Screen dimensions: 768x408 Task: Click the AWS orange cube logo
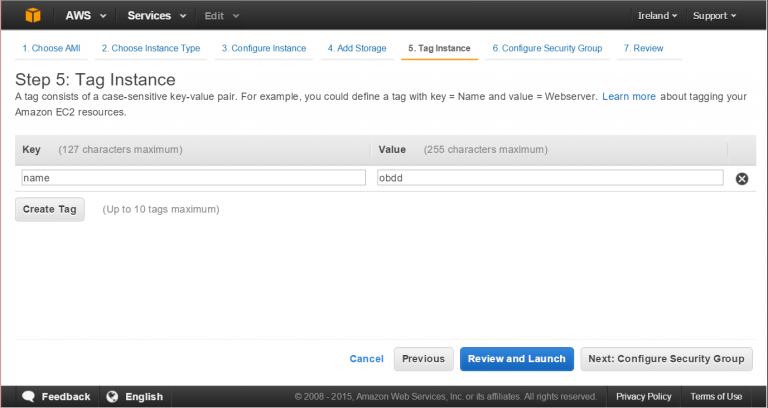33,15
